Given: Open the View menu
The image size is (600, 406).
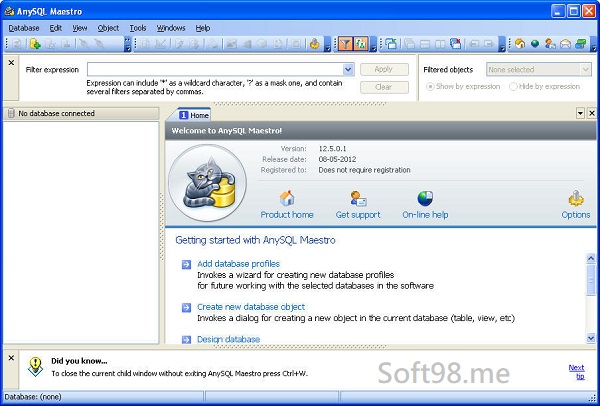Looking at the screenshot, I should coord(80,28).
